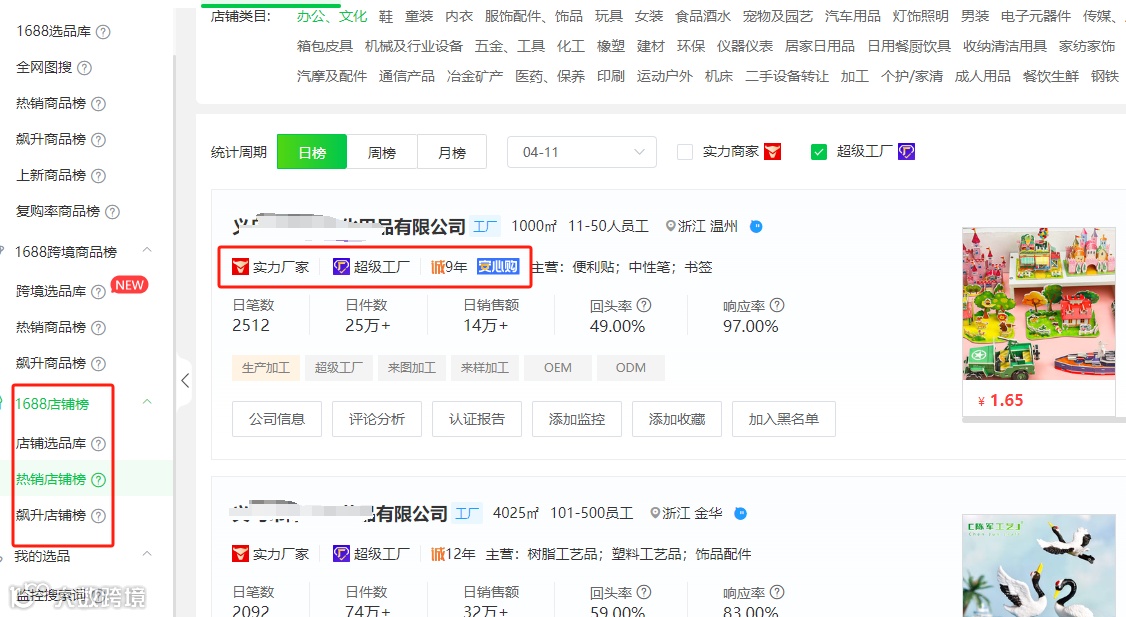Click 超级工厂 purple badge icon in filter bar

pos(906,152)
